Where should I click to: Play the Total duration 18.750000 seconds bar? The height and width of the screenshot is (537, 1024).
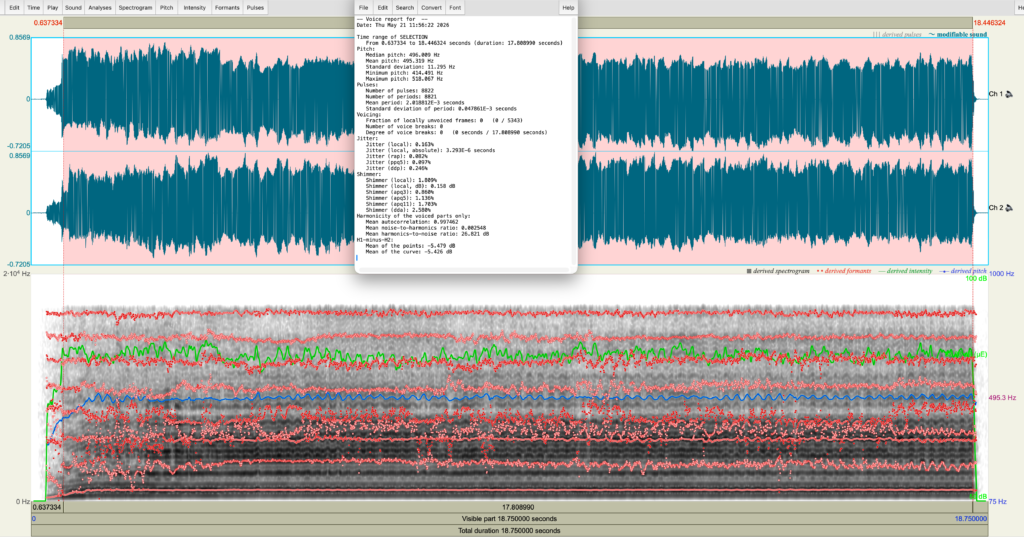tap(509, 530)
